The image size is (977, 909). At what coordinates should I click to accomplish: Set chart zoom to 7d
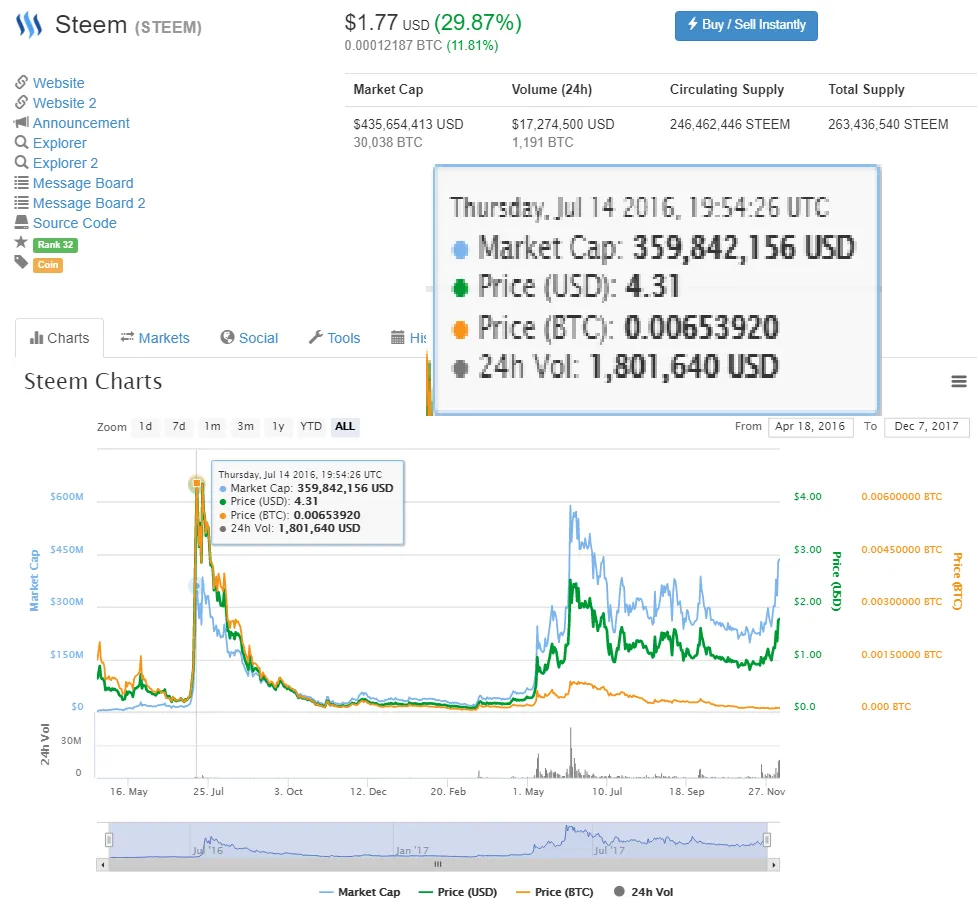click(x=179, y=427)
